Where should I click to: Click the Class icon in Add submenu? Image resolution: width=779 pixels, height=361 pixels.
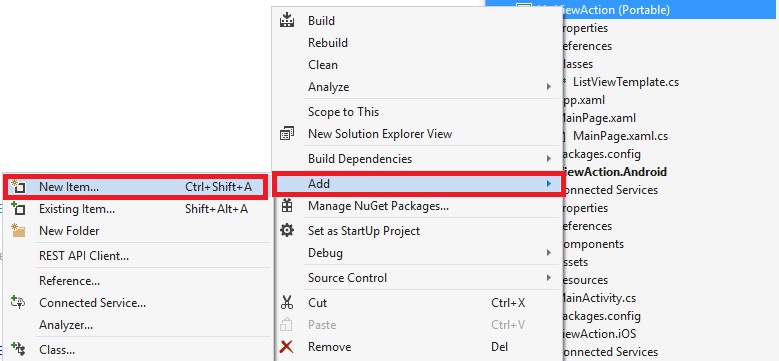tap(18, 349)
